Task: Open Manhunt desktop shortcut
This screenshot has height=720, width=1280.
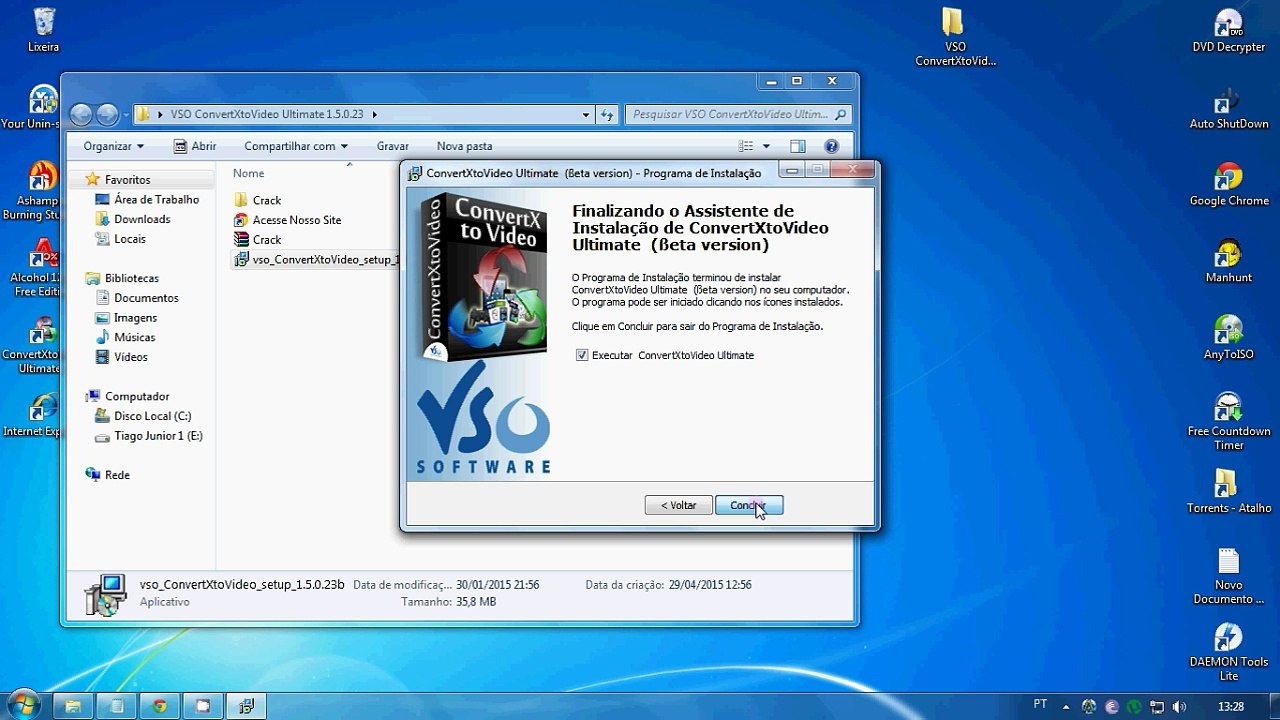Action: (x=1228, y=262)
